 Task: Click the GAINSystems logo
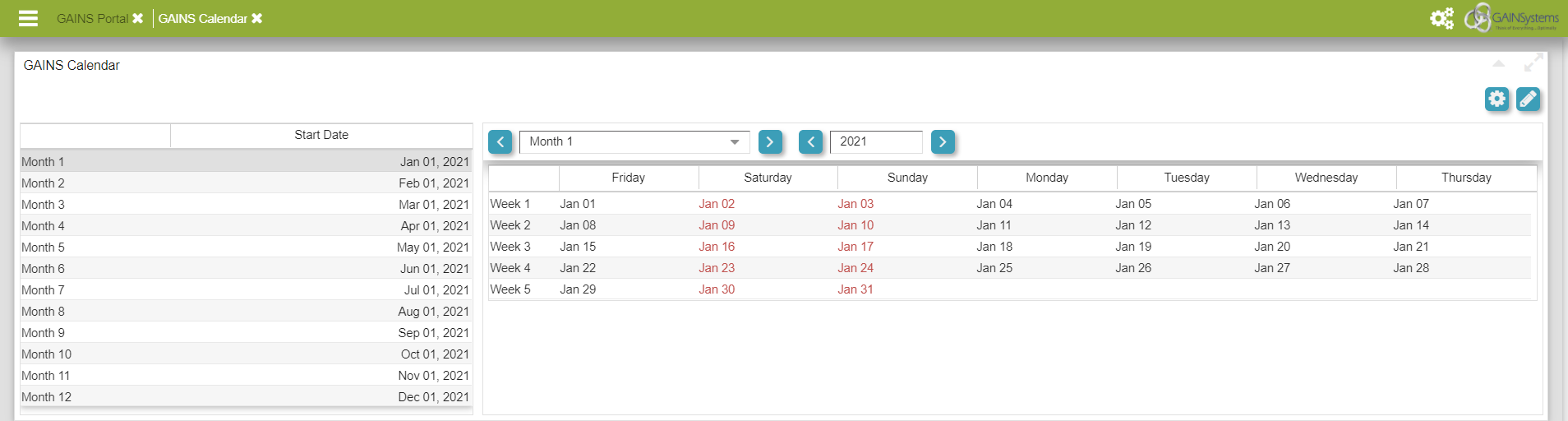tap(1512, 17)
